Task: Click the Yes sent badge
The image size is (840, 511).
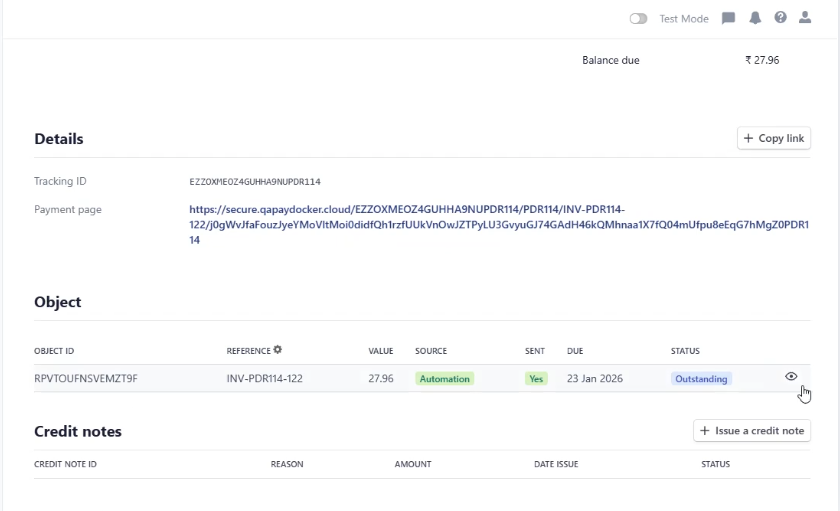Action: [x=536, y=379]
